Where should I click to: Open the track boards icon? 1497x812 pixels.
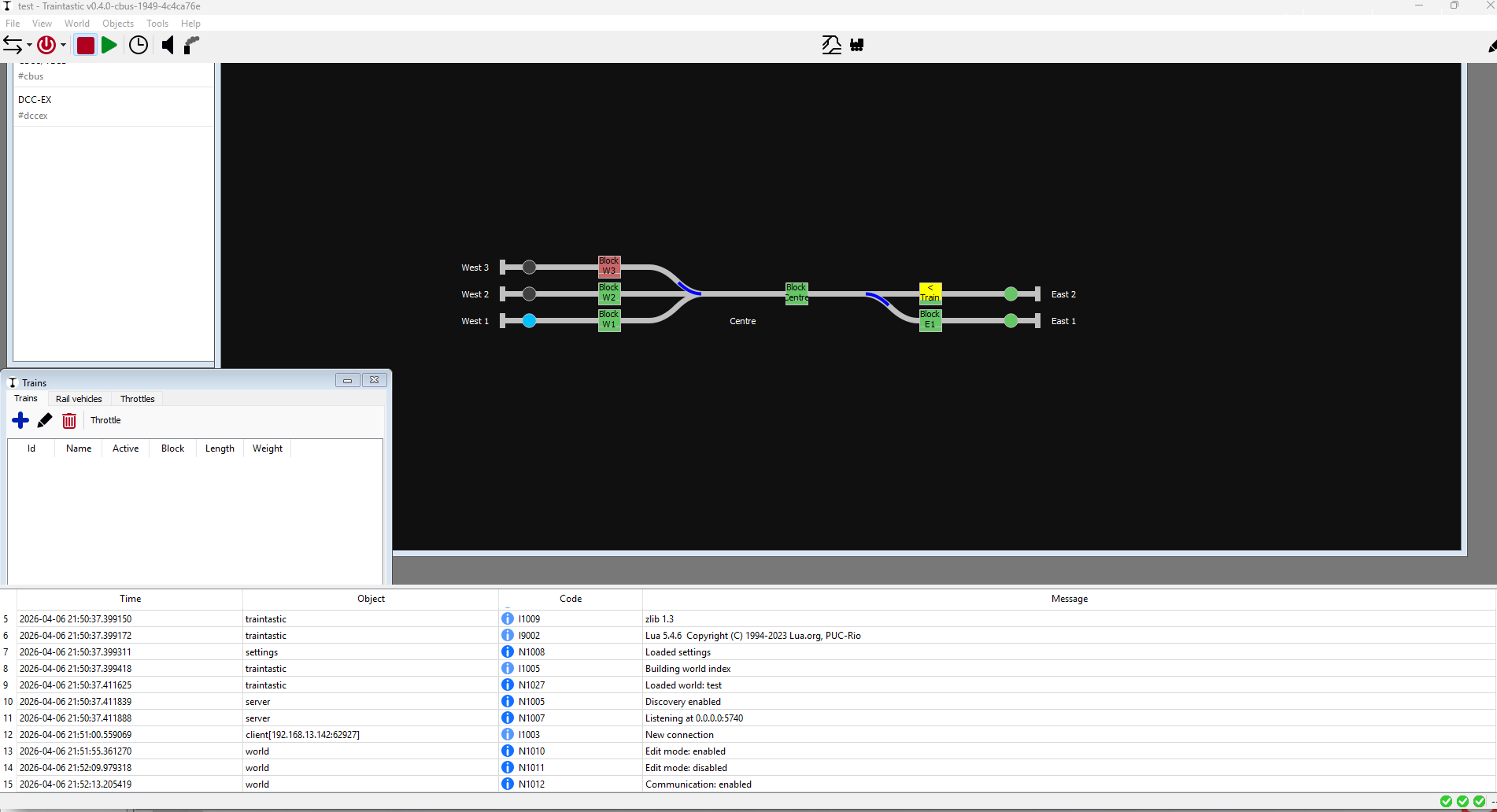tap(831, 45)
